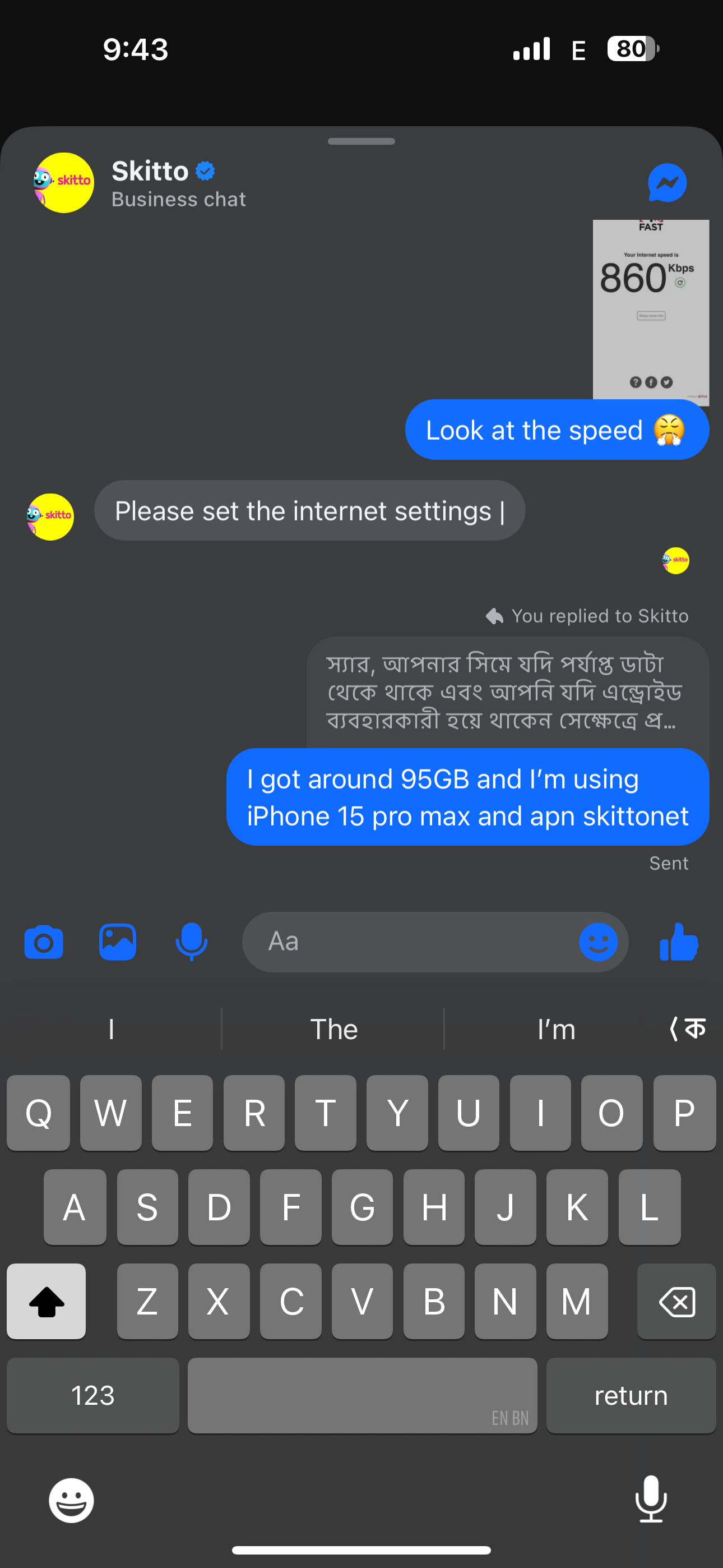The width and height of the screenshot is (723, 1568).
Task: Choose "I'm" word suggestion
Action: point(556,1029)
